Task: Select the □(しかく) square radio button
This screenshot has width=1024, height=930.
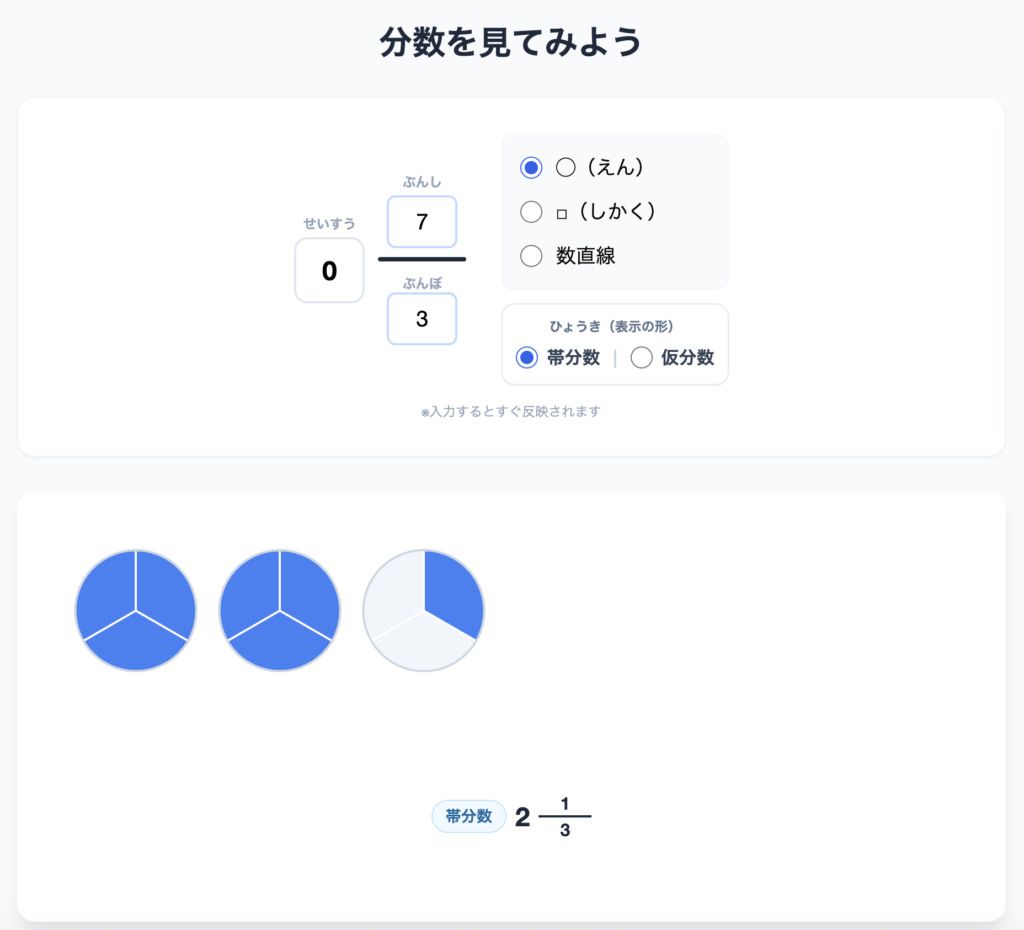Action: click(x=531, y=211)
